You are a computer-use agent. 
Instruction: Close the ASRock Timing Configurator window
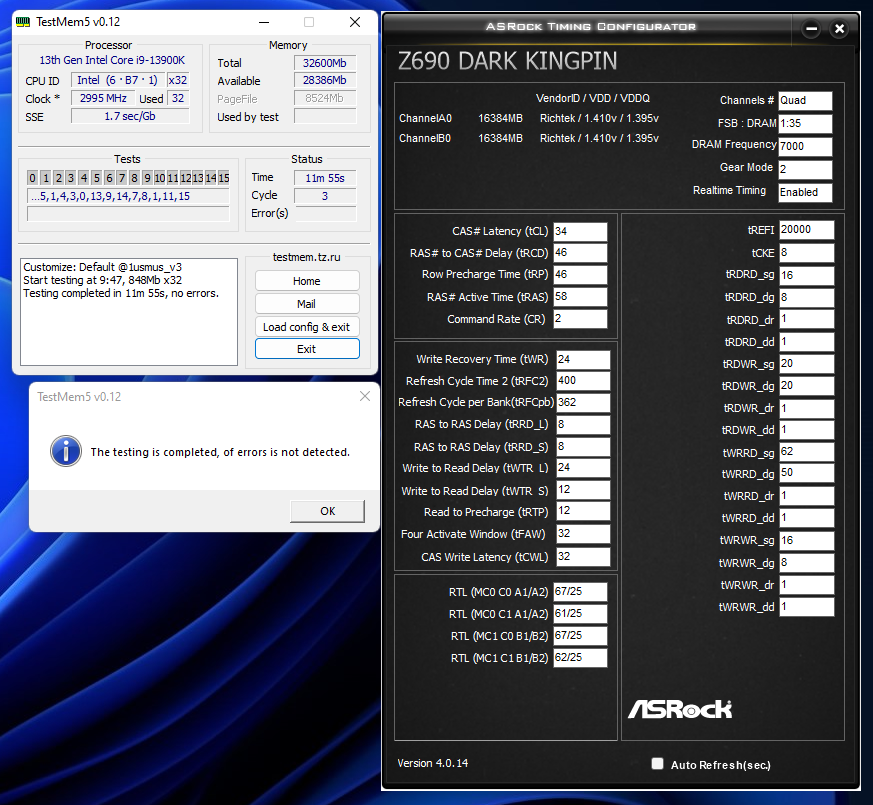coord(839,28)
